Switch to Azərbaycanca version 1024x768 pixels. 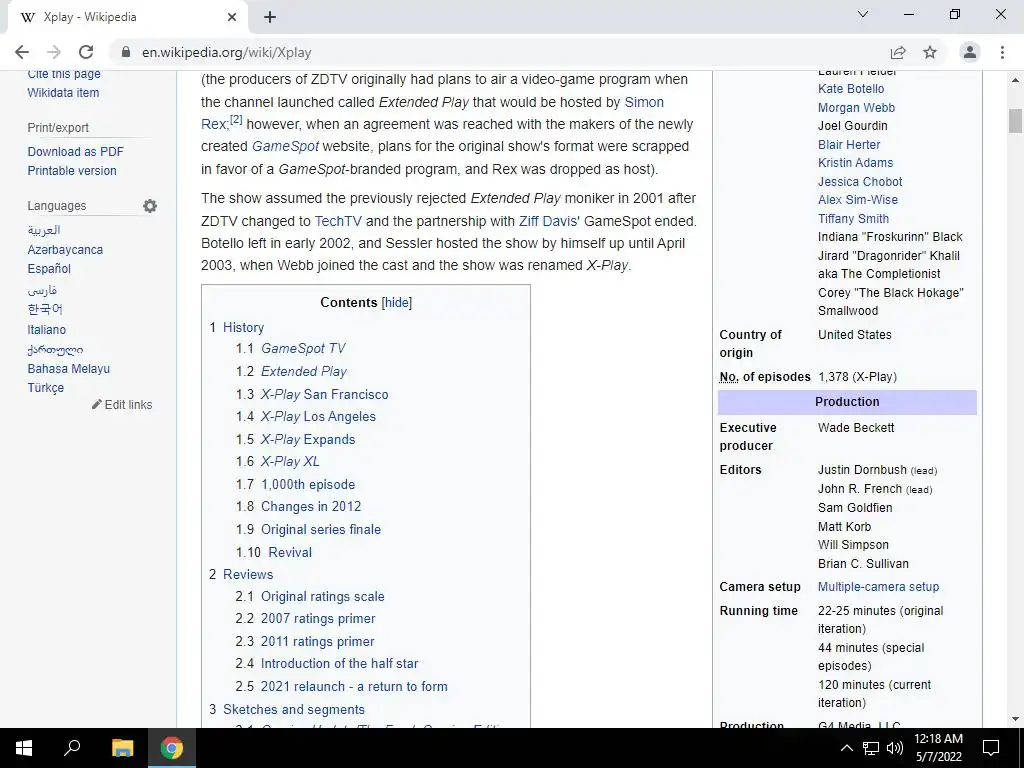coord(65,249)
